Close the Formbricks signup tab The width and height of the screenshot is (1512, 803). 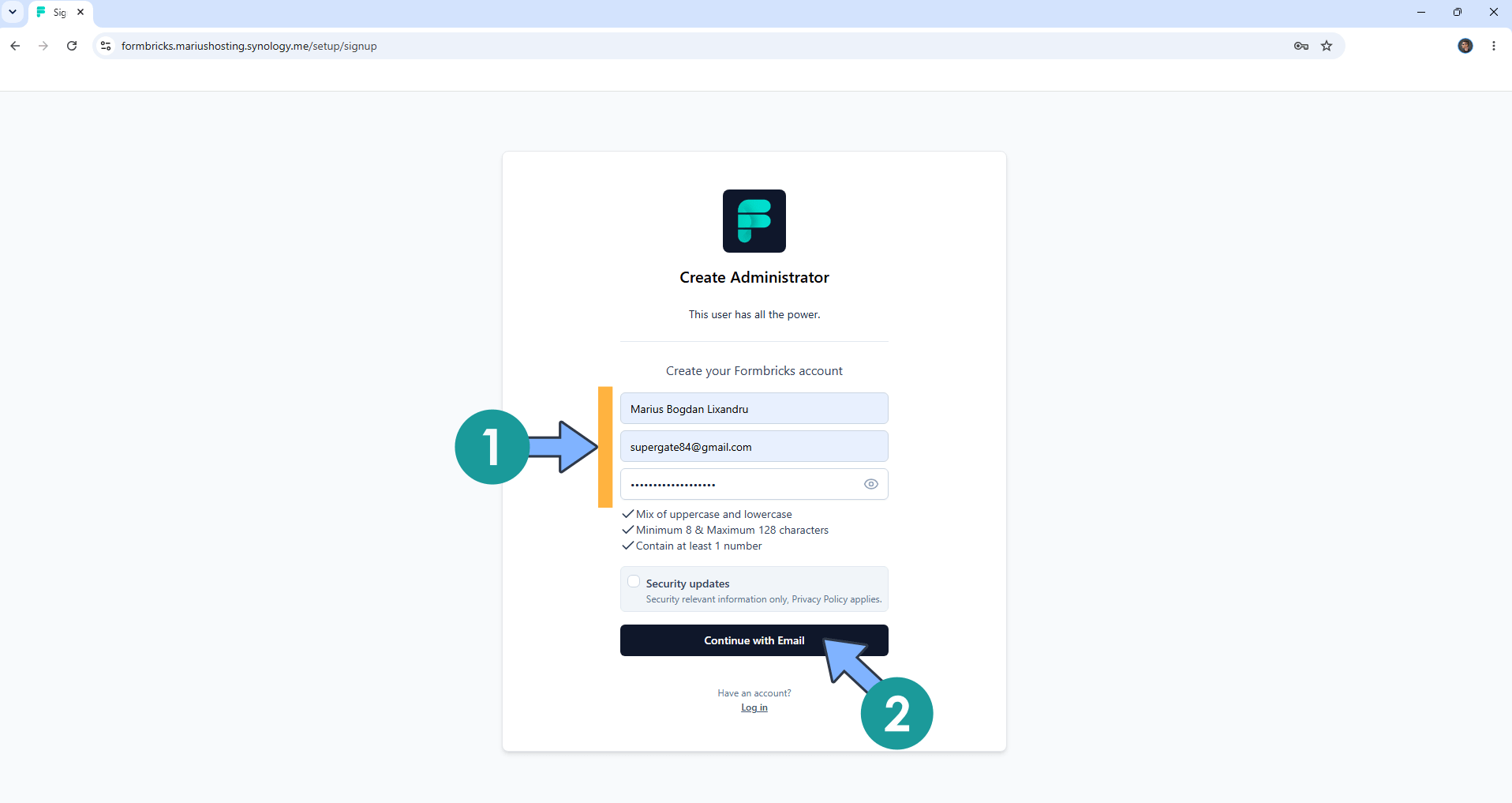[80, 12]
